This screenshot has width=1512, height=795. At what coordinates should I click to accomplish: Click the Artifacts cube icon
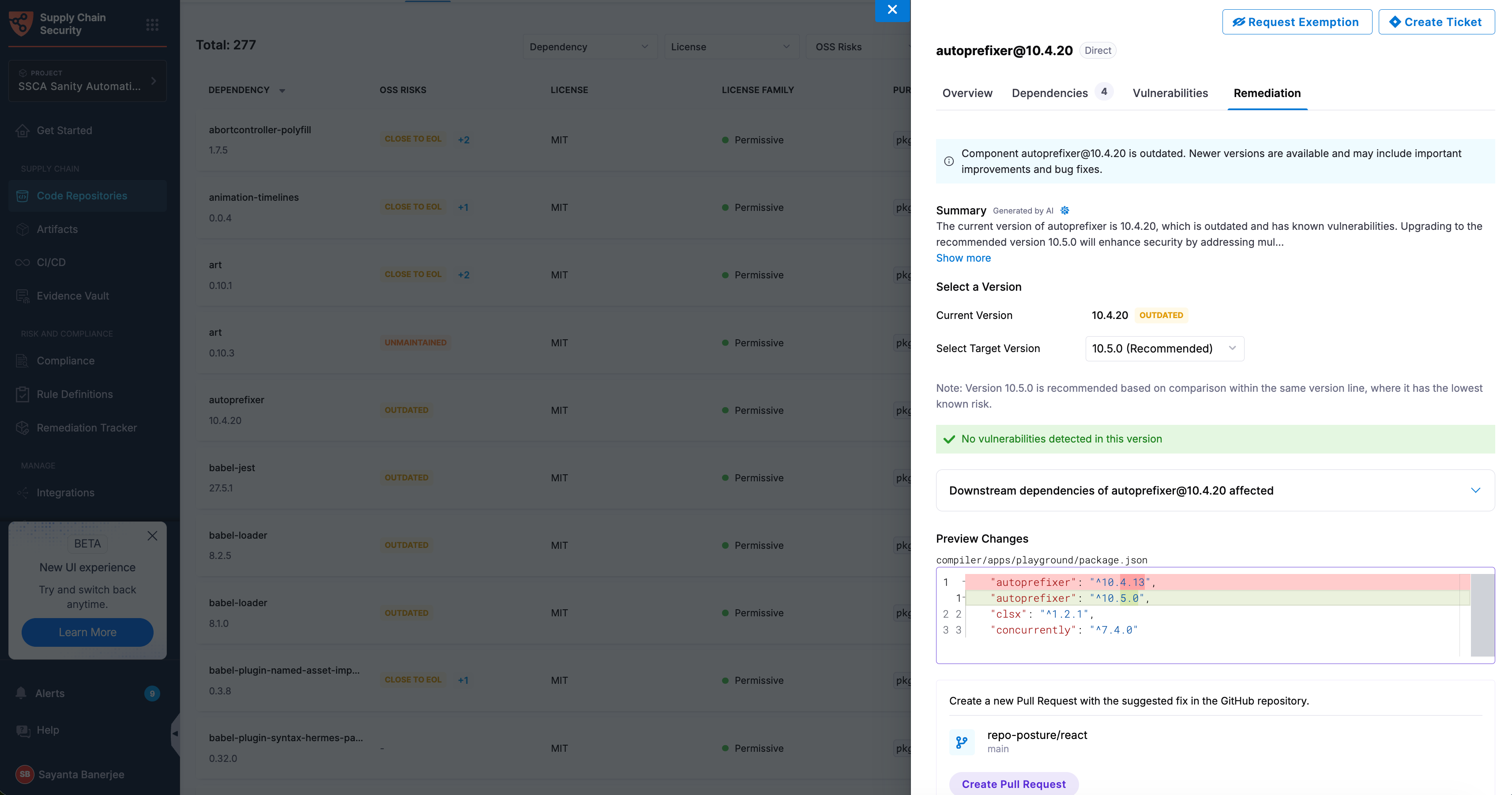click(23, 229)
